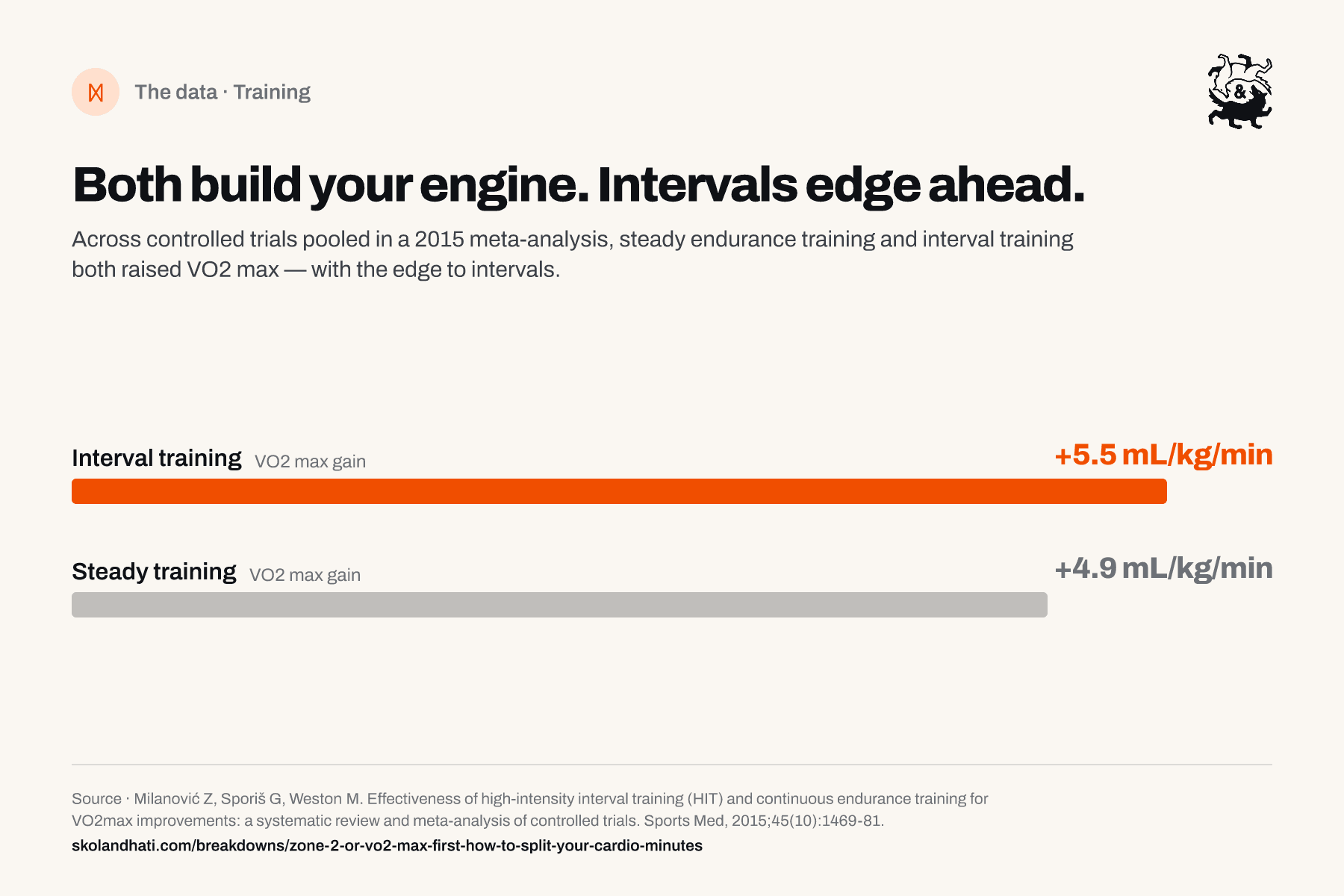Open the skolandhati.com breakdowns link

pos(387,845)
